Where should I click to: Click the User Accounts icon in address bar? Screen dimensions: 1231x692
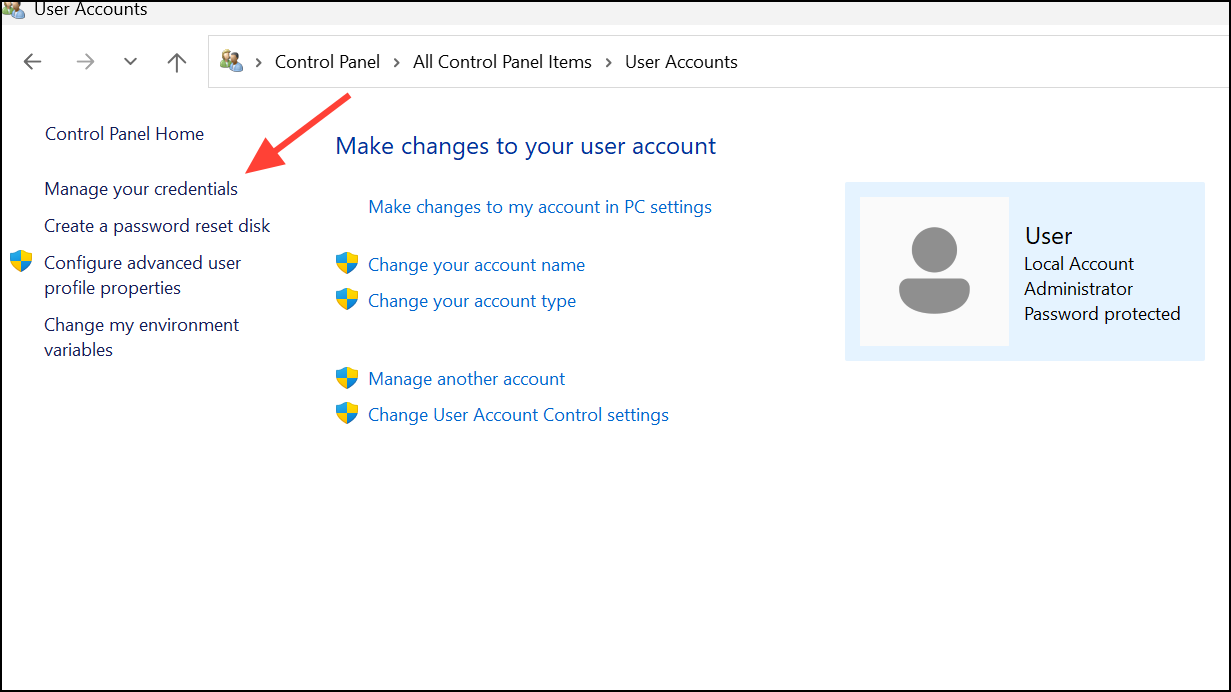pos(232,61)
